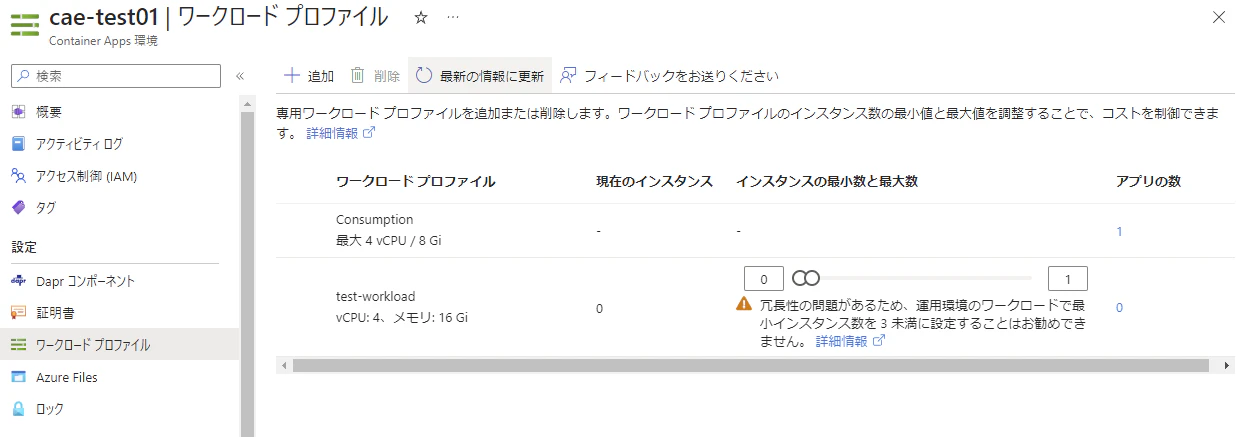Select the Consumption profile row name
The image size is (1244, 437).
[x=375, y=219]
